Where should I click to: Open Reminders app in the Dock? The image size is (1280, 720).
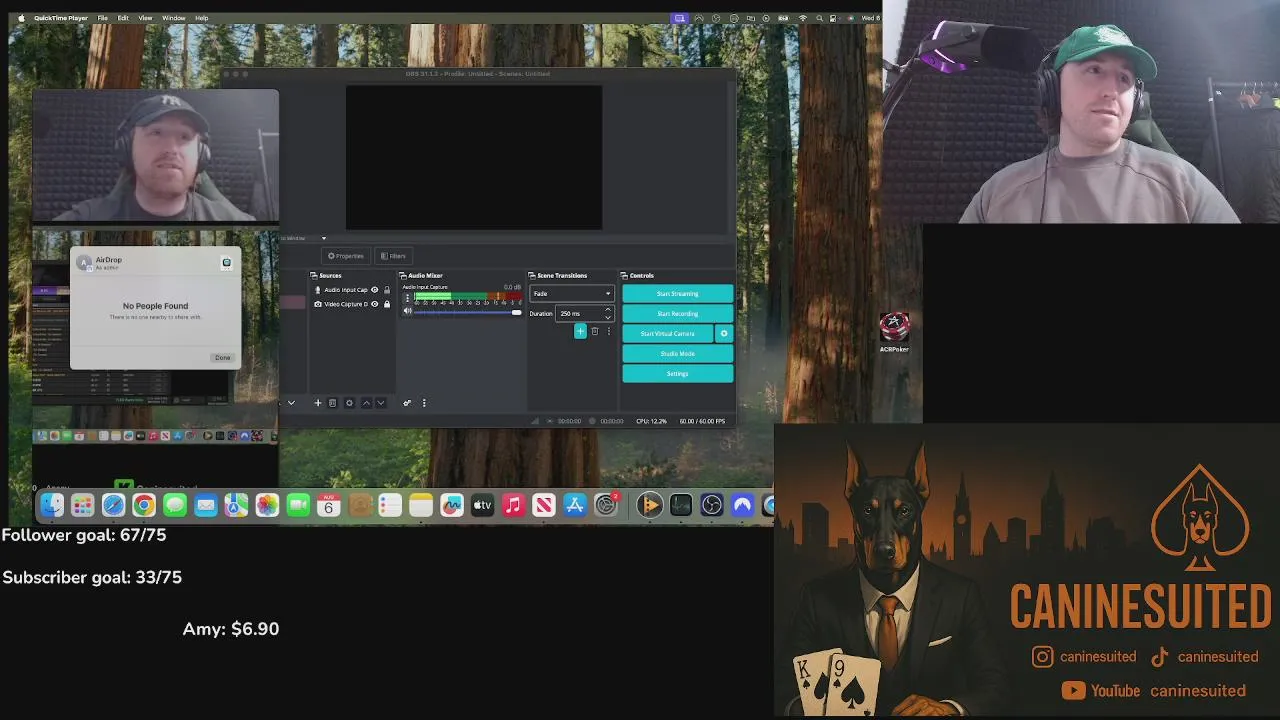(390, 506)
